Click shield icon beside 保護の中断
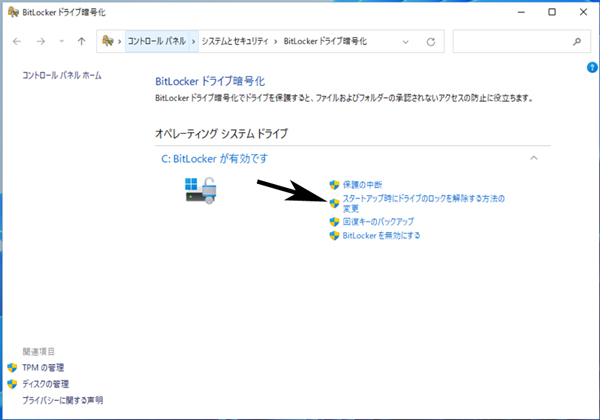Screen dimensions: 600x420 tap(334, 185)
